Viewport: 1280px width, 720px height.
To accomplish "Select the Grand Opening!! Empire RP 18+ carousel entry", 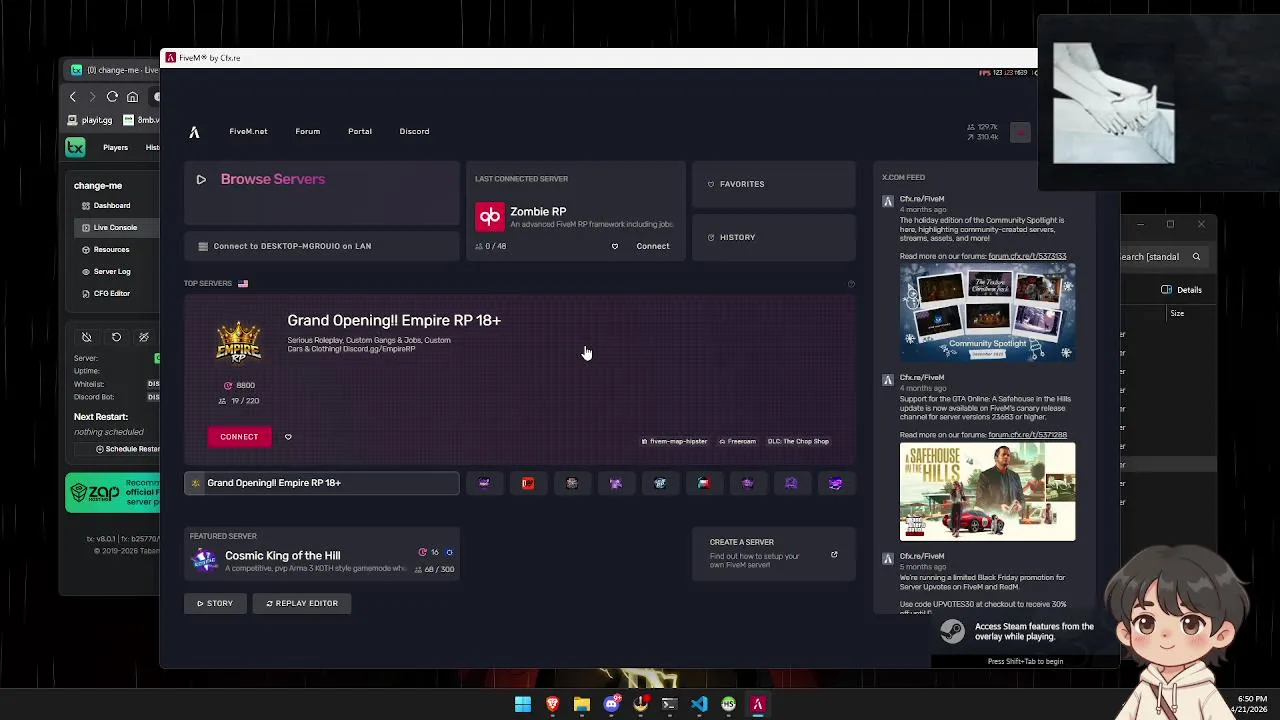I will point(322,483).
